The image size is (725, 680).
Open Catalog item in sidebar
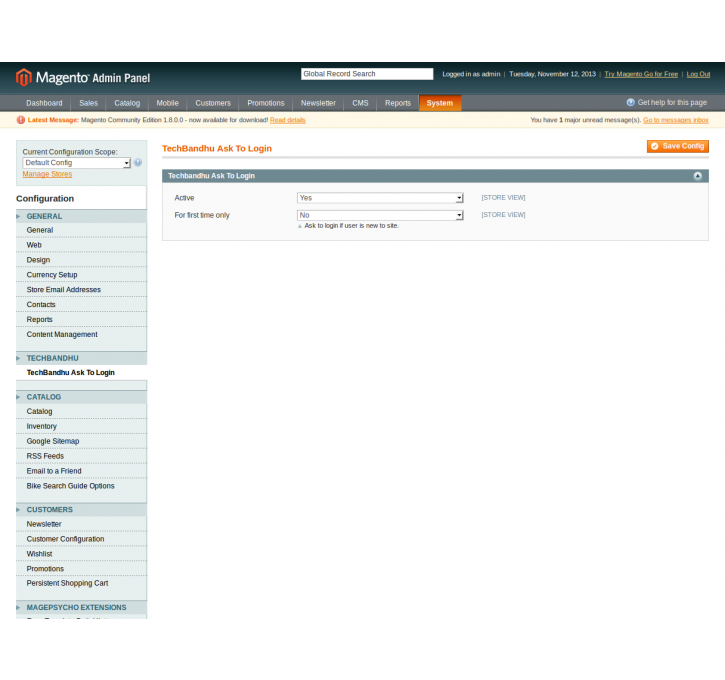(81, 411)
